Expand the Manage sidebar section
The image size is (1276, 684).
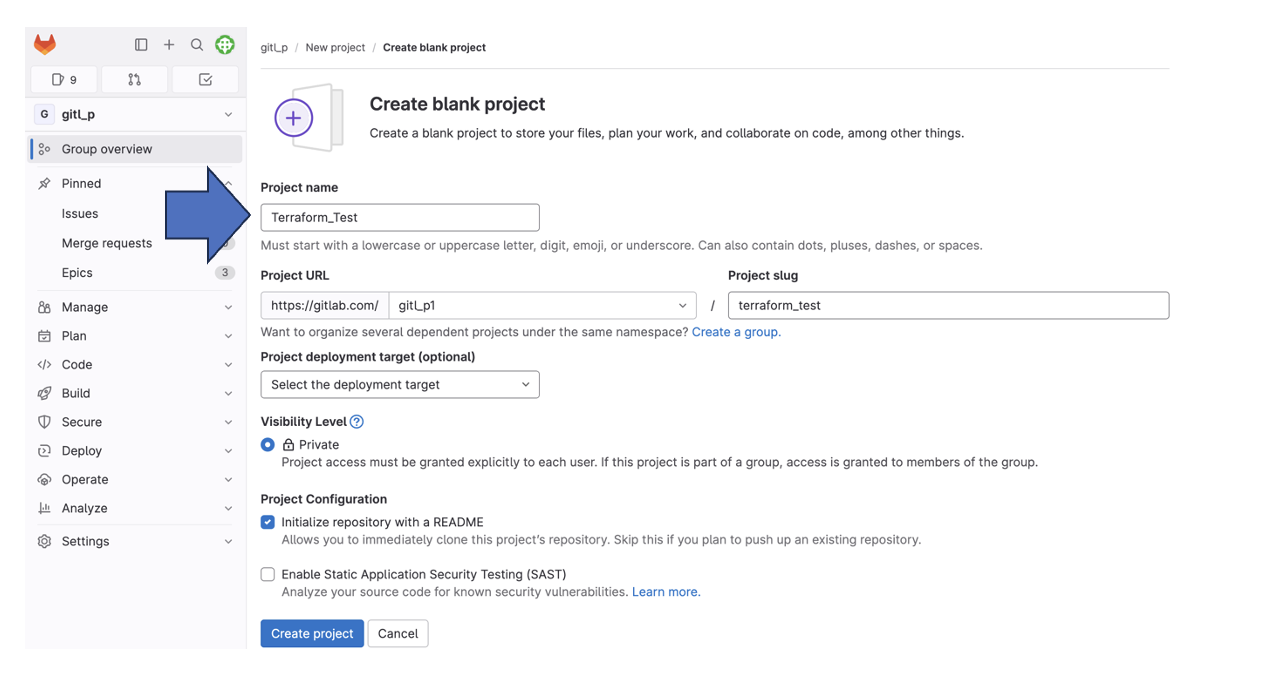pyautogui.click(x=135, y=307)
